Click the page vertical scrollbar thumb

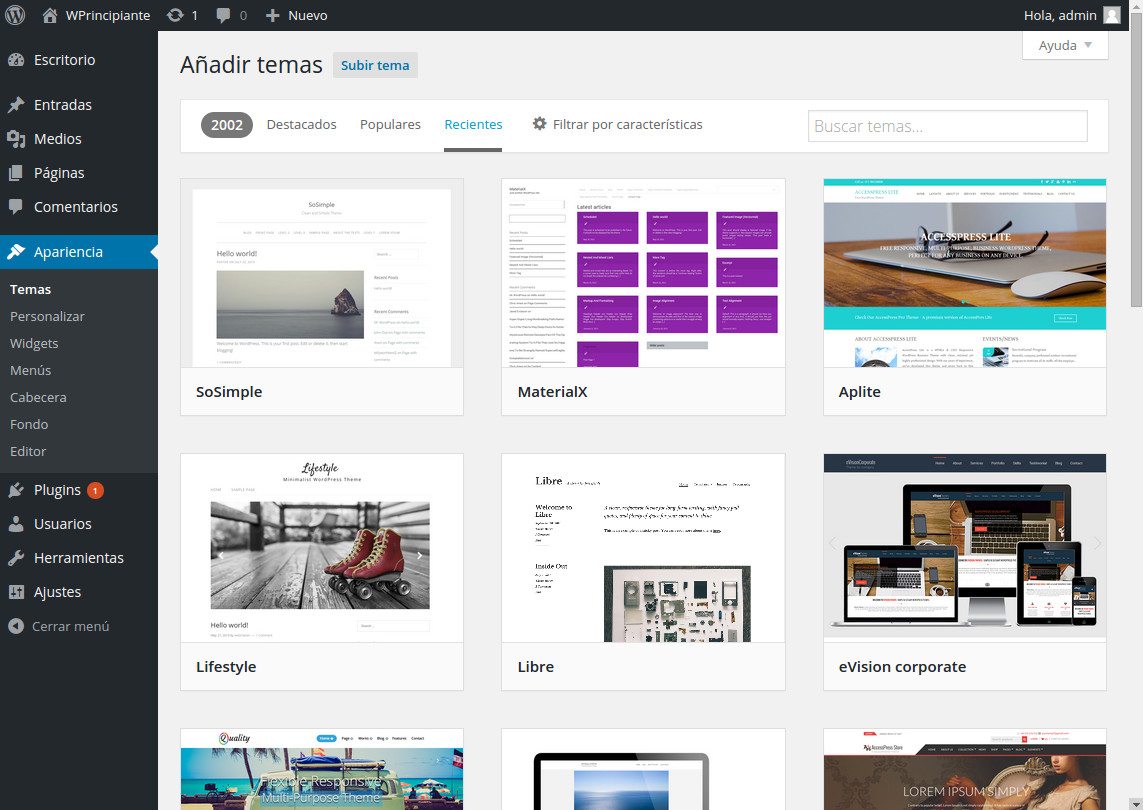1136,160
